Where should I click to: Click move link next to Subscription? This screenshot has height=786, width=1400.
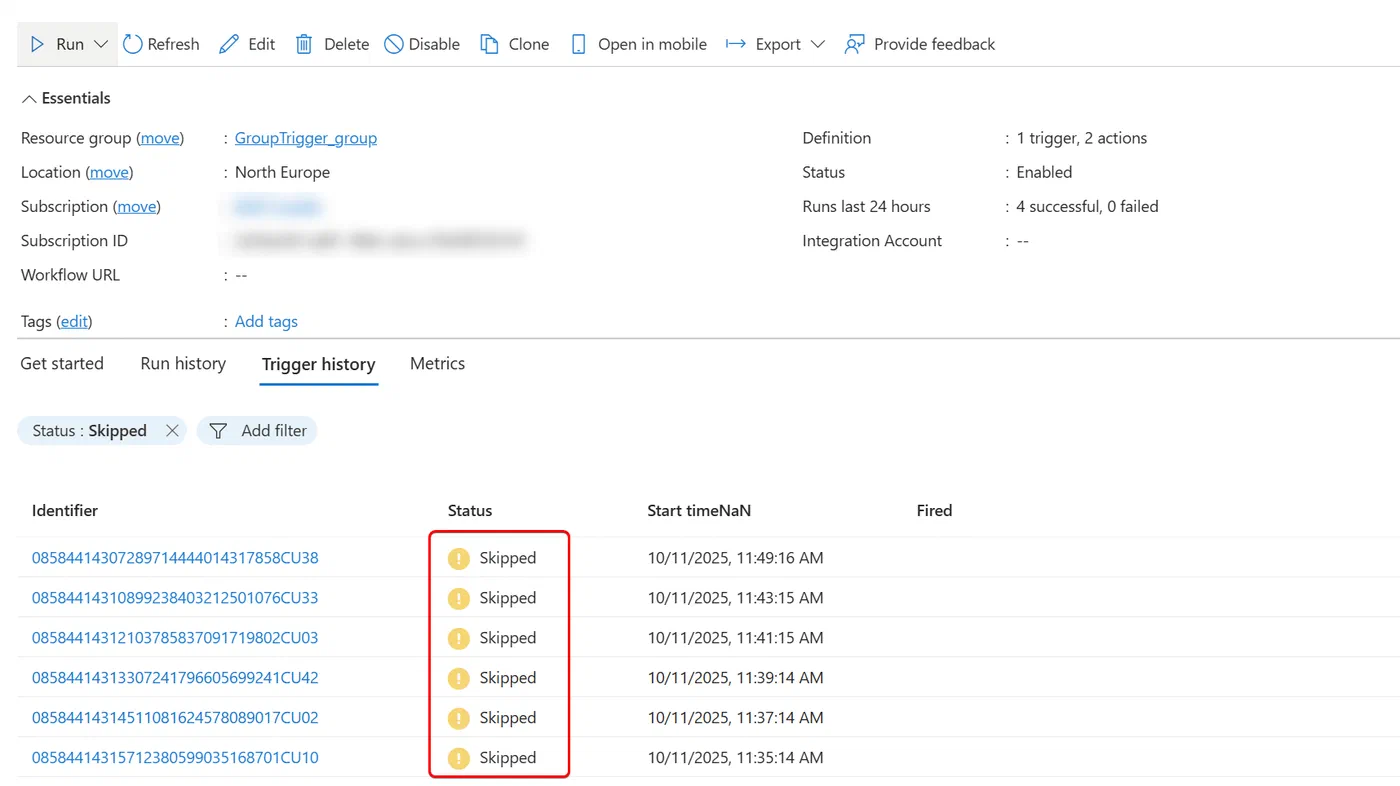[137, 206]
